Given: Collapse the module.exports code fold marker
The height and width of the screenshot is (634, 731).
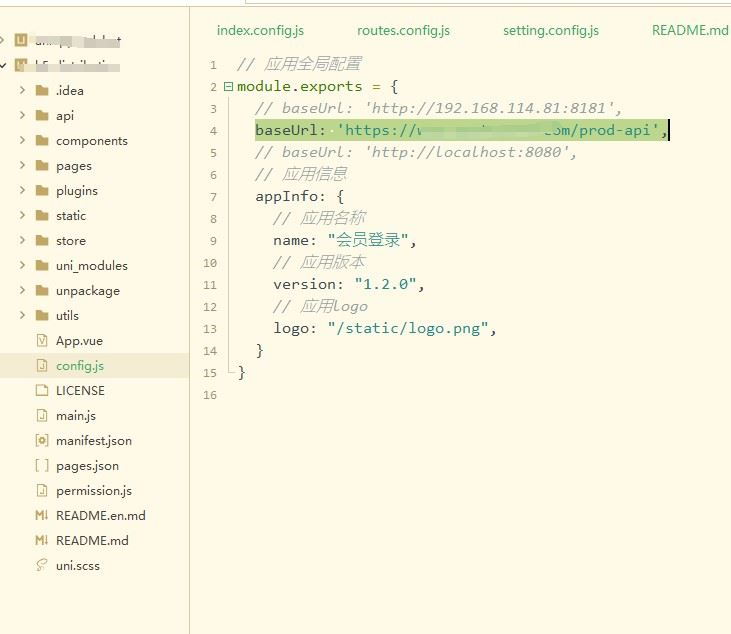Looking at the screenshot, I should point(228,86).
